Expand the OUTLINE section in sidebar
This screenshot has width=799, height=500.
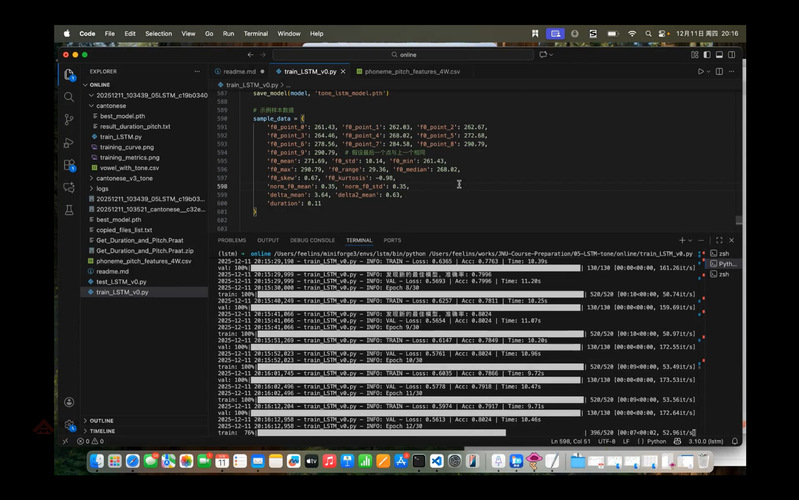[x=101, y=421]
